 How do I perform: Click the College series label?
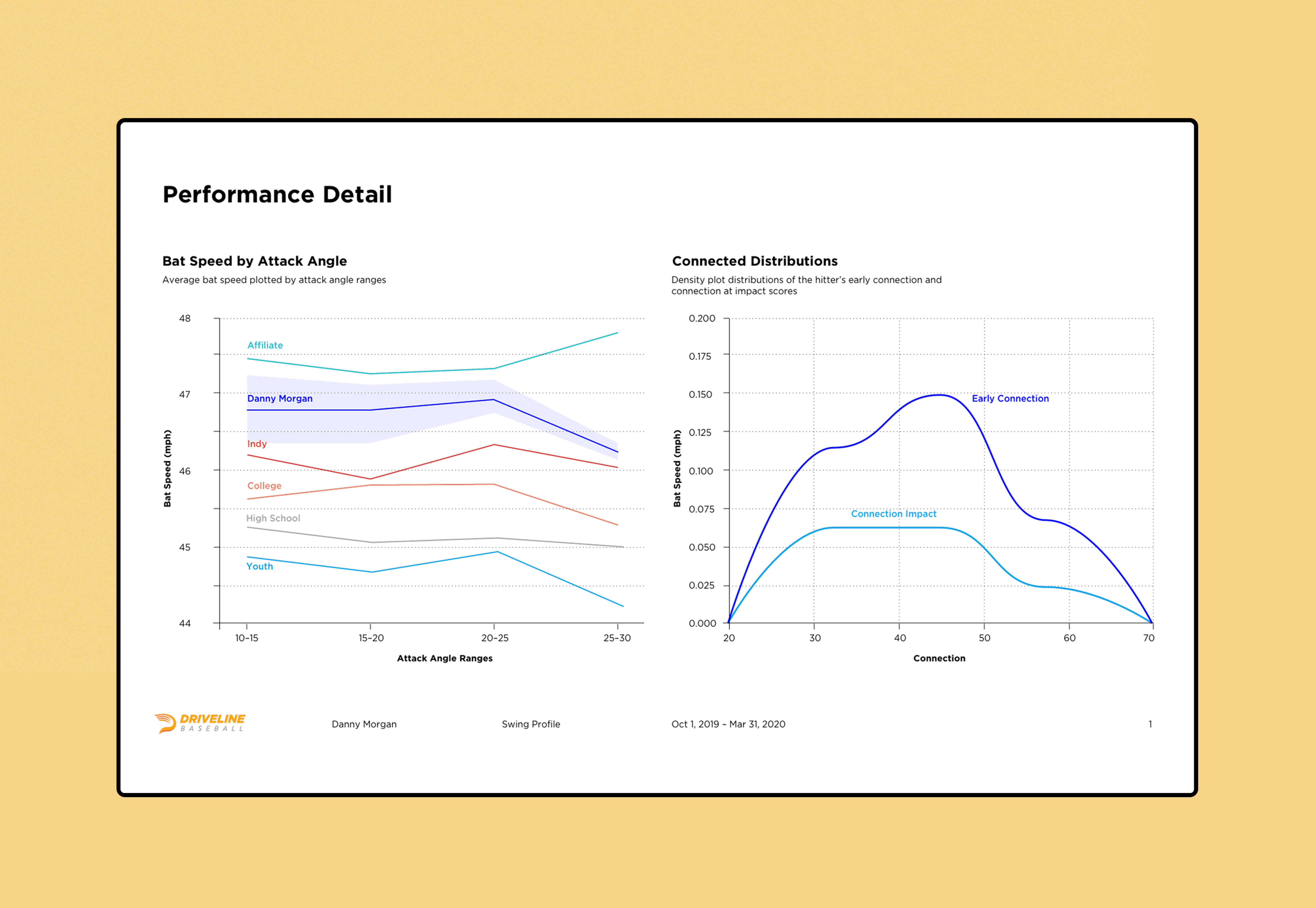click(264, 486)
